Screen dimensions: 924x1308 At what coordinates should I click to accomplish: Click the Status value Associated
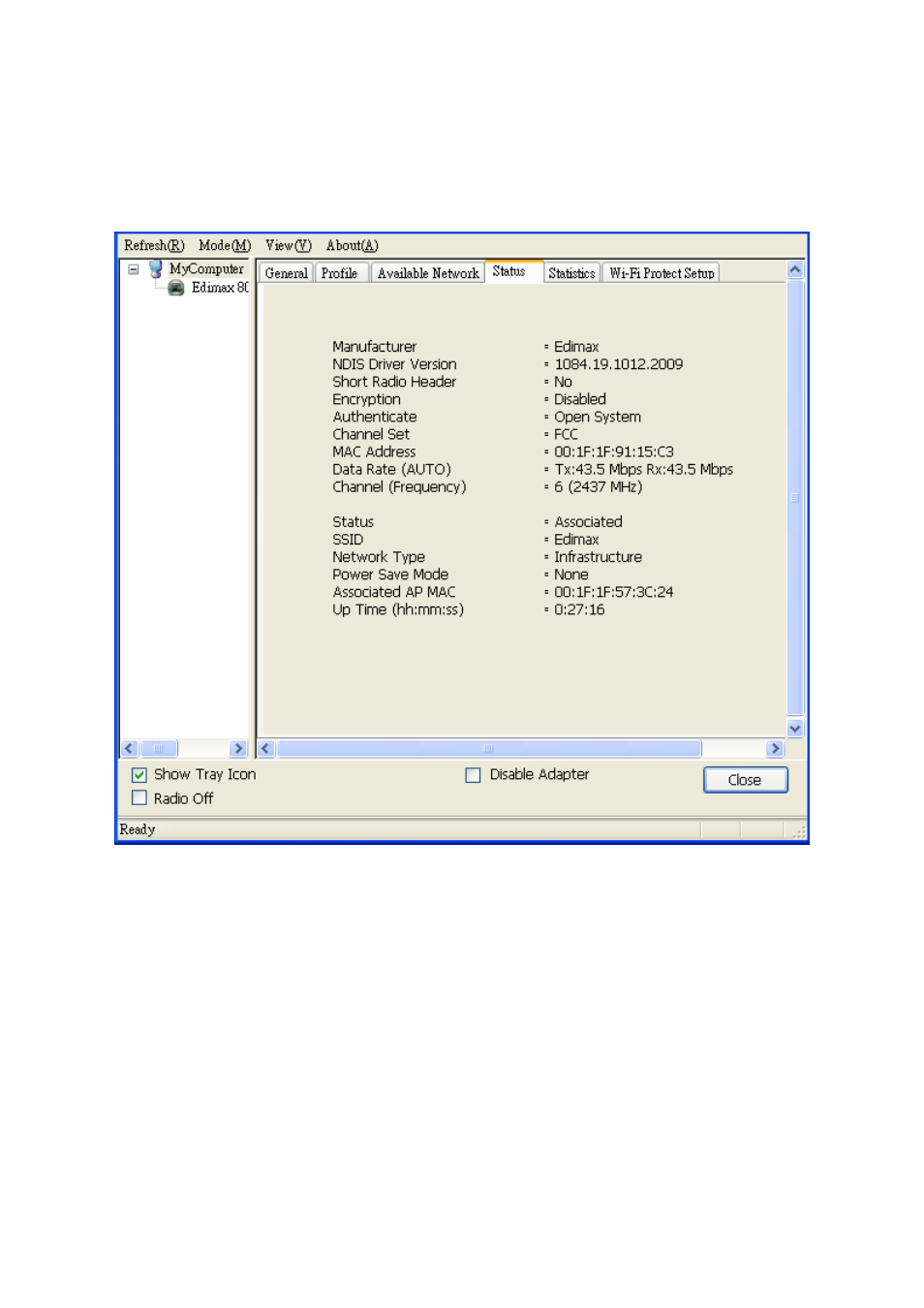coord(589,522)
